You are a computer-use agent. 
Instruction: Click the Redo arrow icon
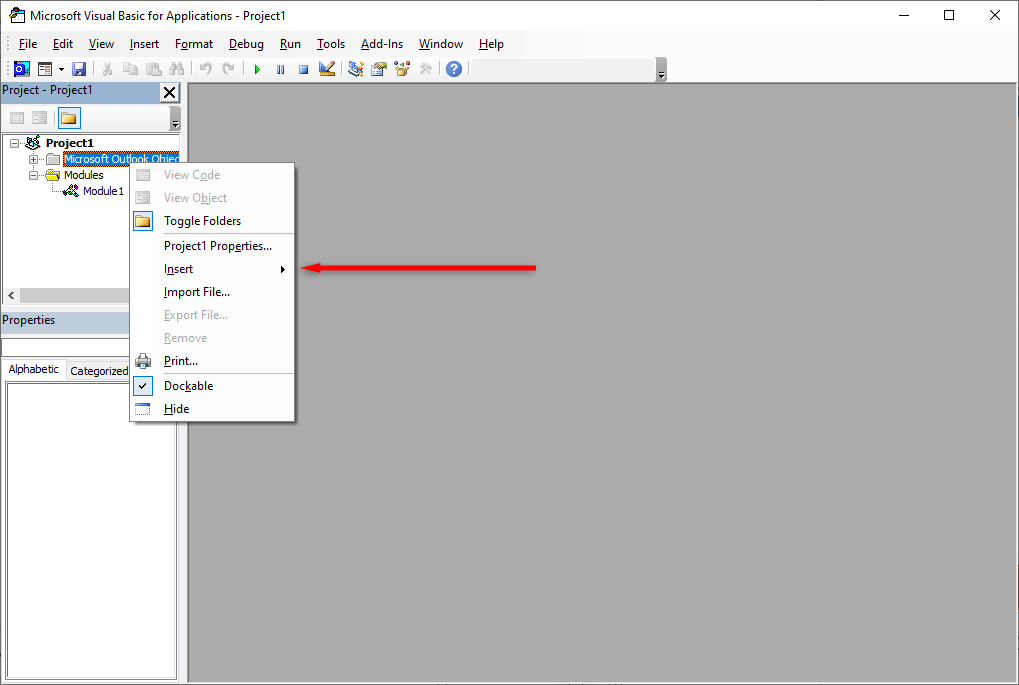tap(229, 69)
